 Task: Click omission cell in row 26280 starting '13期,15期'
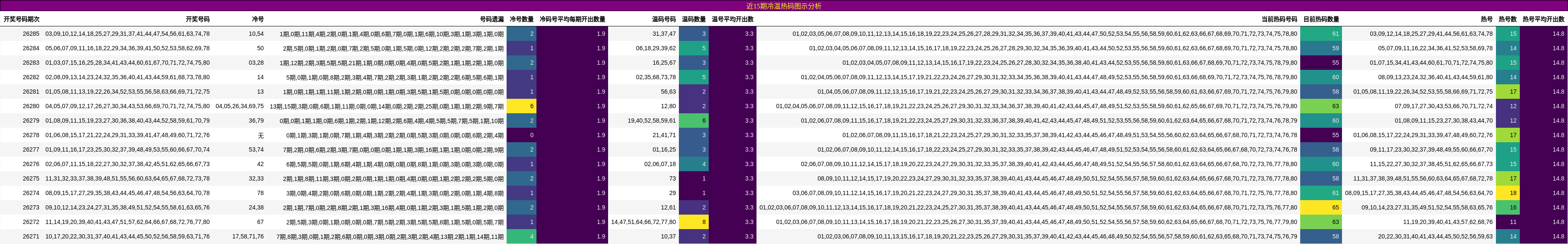tap(386, 106)
